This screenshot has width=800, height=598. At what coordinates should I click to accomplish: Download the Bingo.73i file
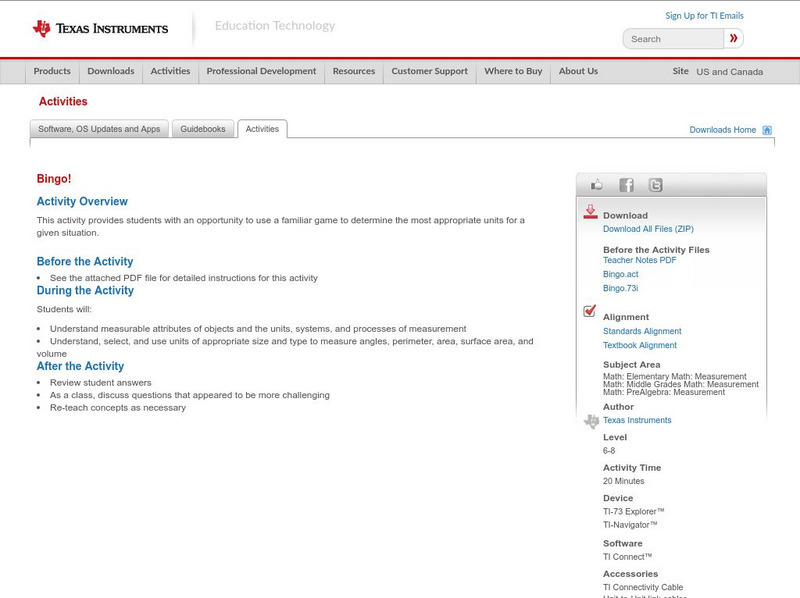pos(620,288)
